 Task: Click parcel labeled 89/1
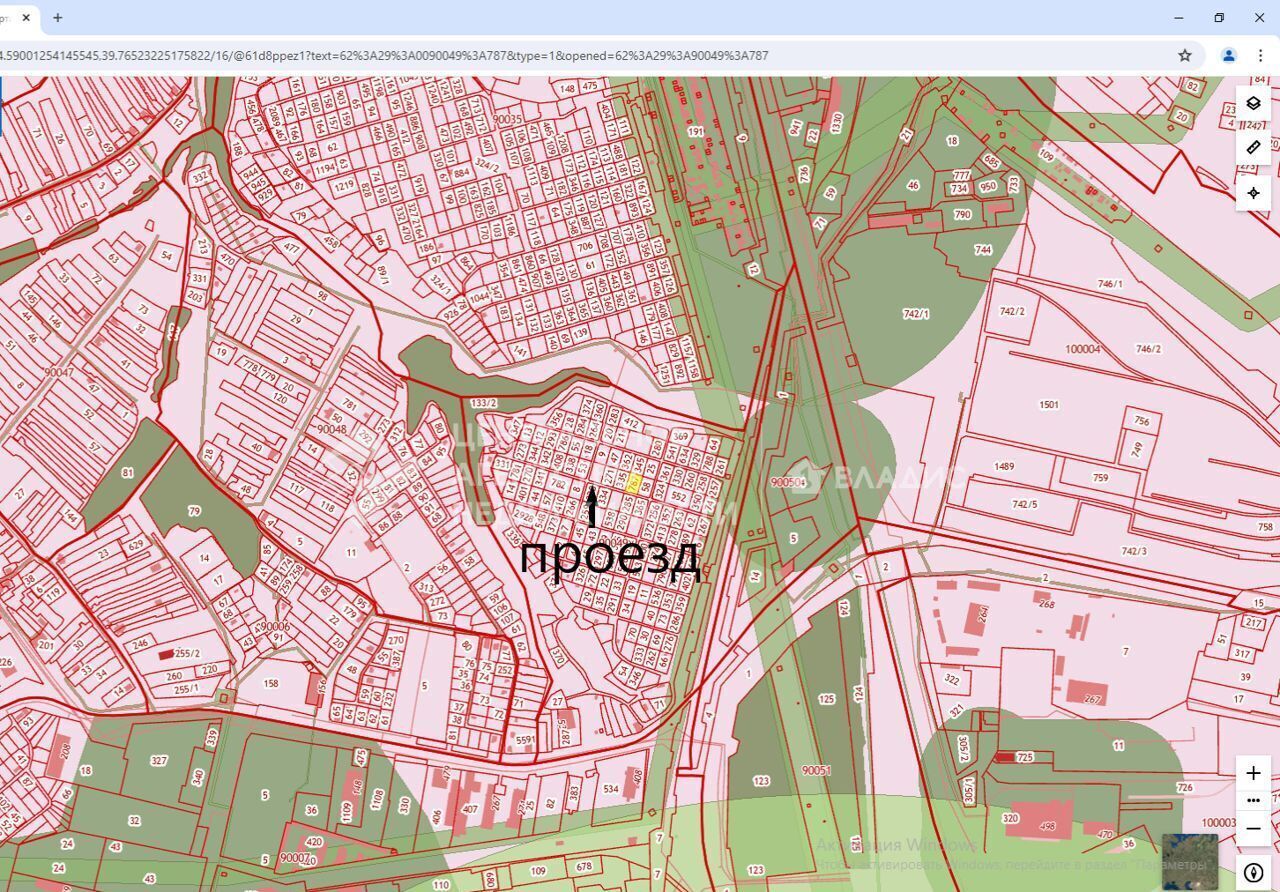[x=383, y=275]
